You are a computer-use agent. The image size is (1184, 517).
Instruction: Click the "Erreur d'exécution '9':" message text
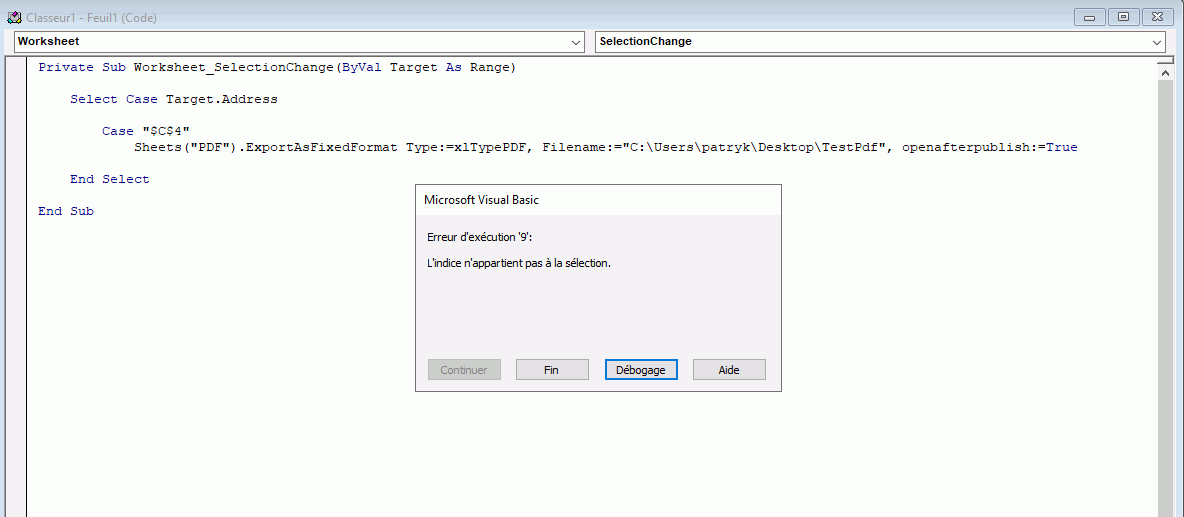pos(479,237)
